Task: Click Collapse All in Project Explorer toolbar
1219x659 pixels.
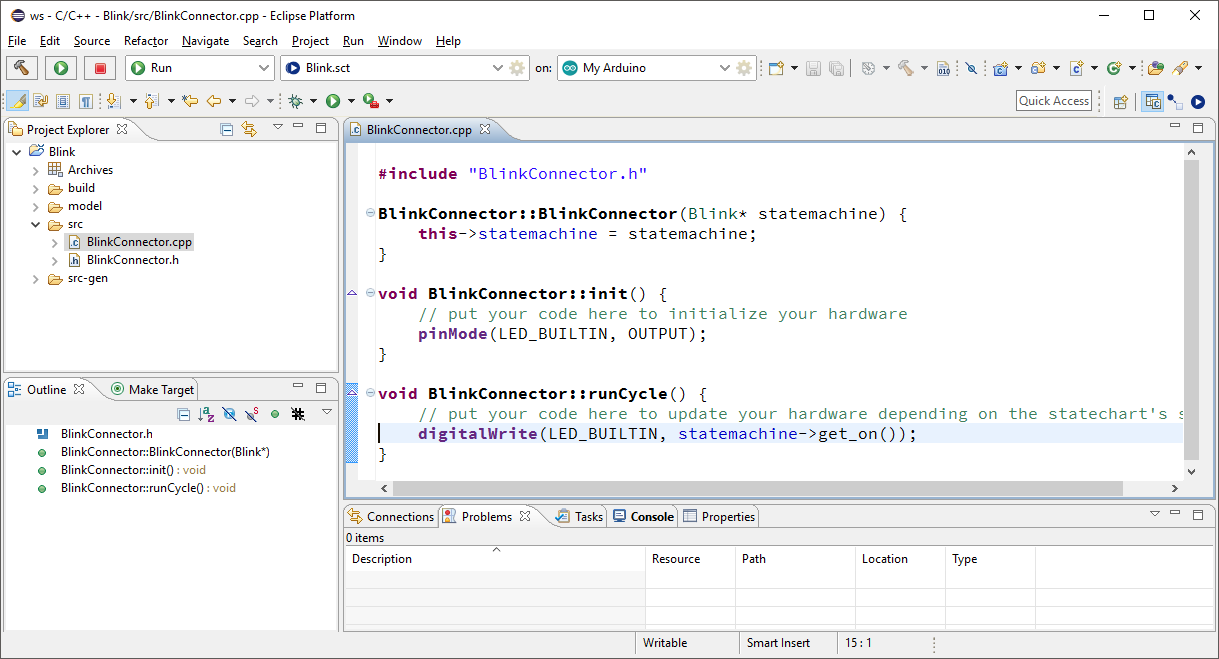Action: click(227, 129)
